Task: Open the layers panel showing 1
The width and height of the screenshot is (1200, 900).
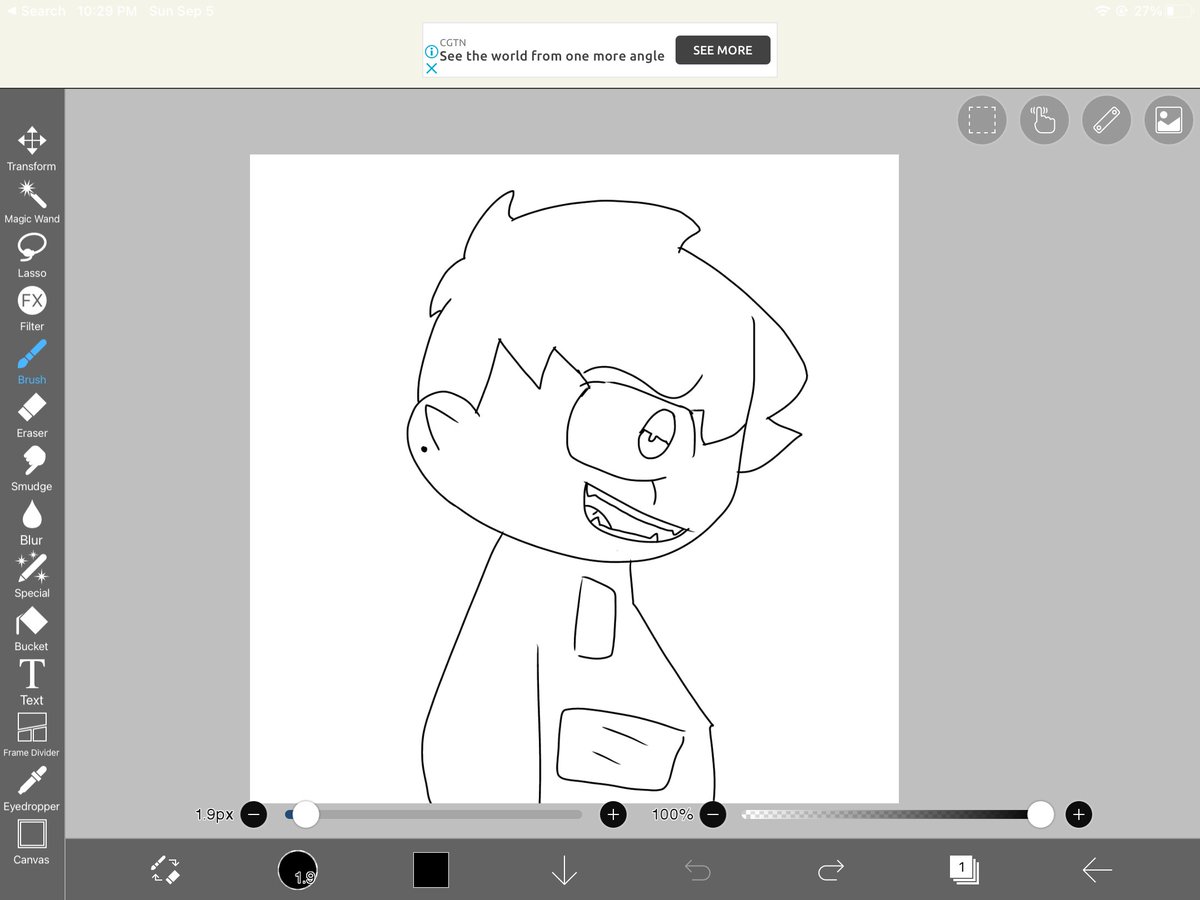Action: tap(964, 869)
